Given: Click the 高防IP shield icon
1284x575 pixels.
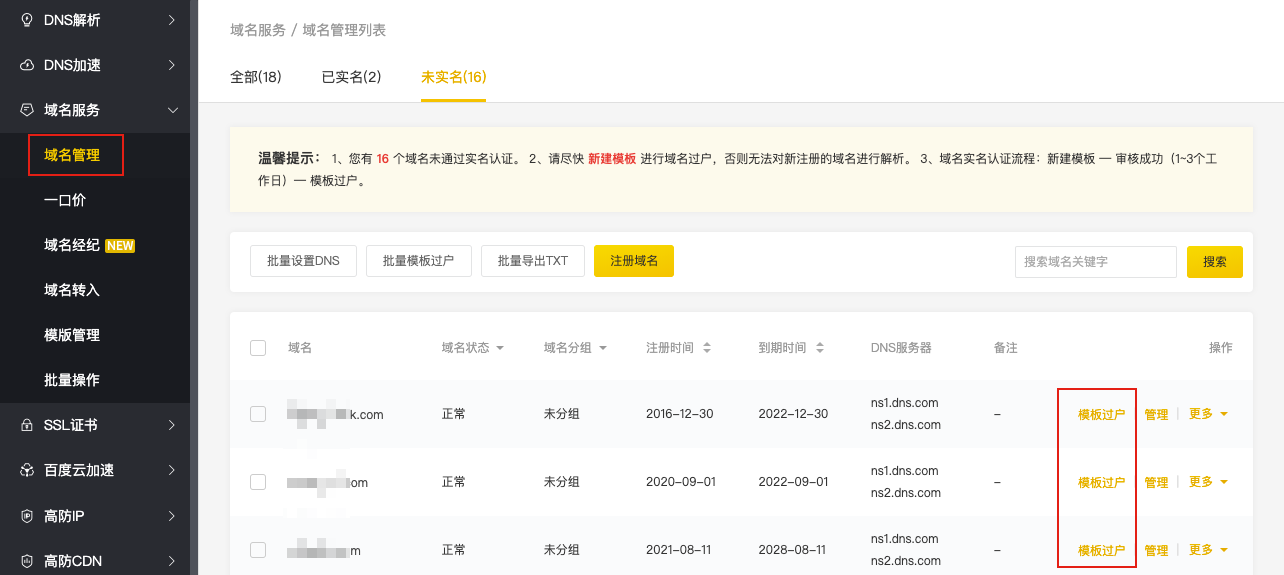Looking at the screenshot, I should coord(27,516).
